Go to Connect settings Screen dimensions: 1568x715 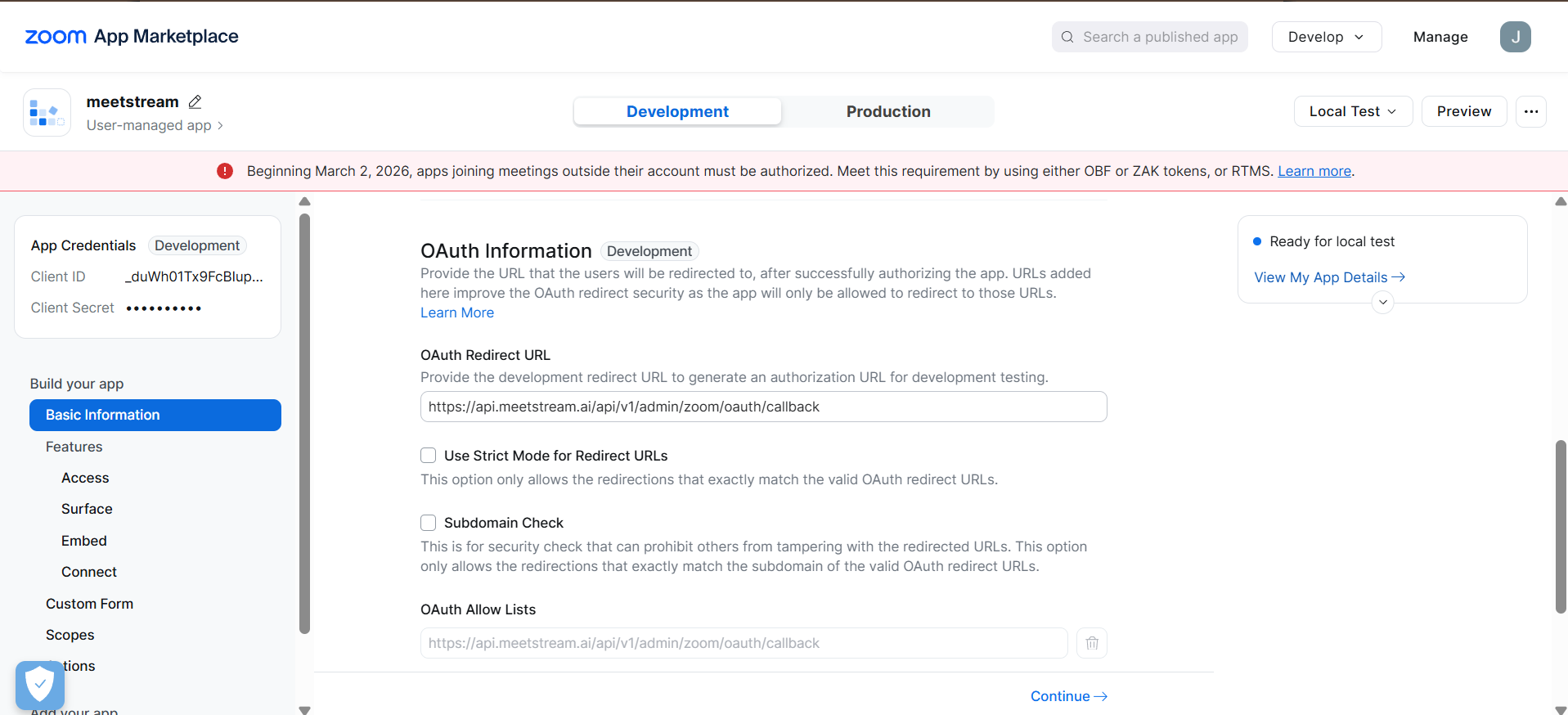point(89,572)
